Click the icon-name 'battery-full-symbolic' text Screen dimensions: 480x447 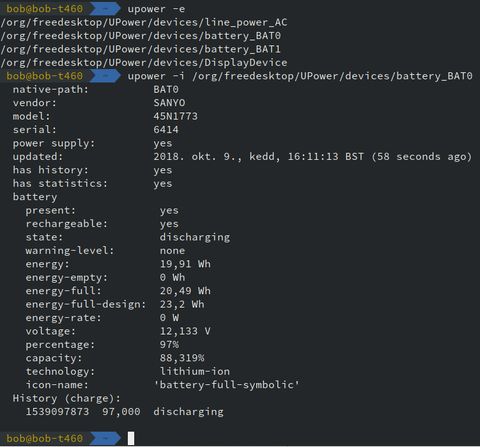[227, 385]
